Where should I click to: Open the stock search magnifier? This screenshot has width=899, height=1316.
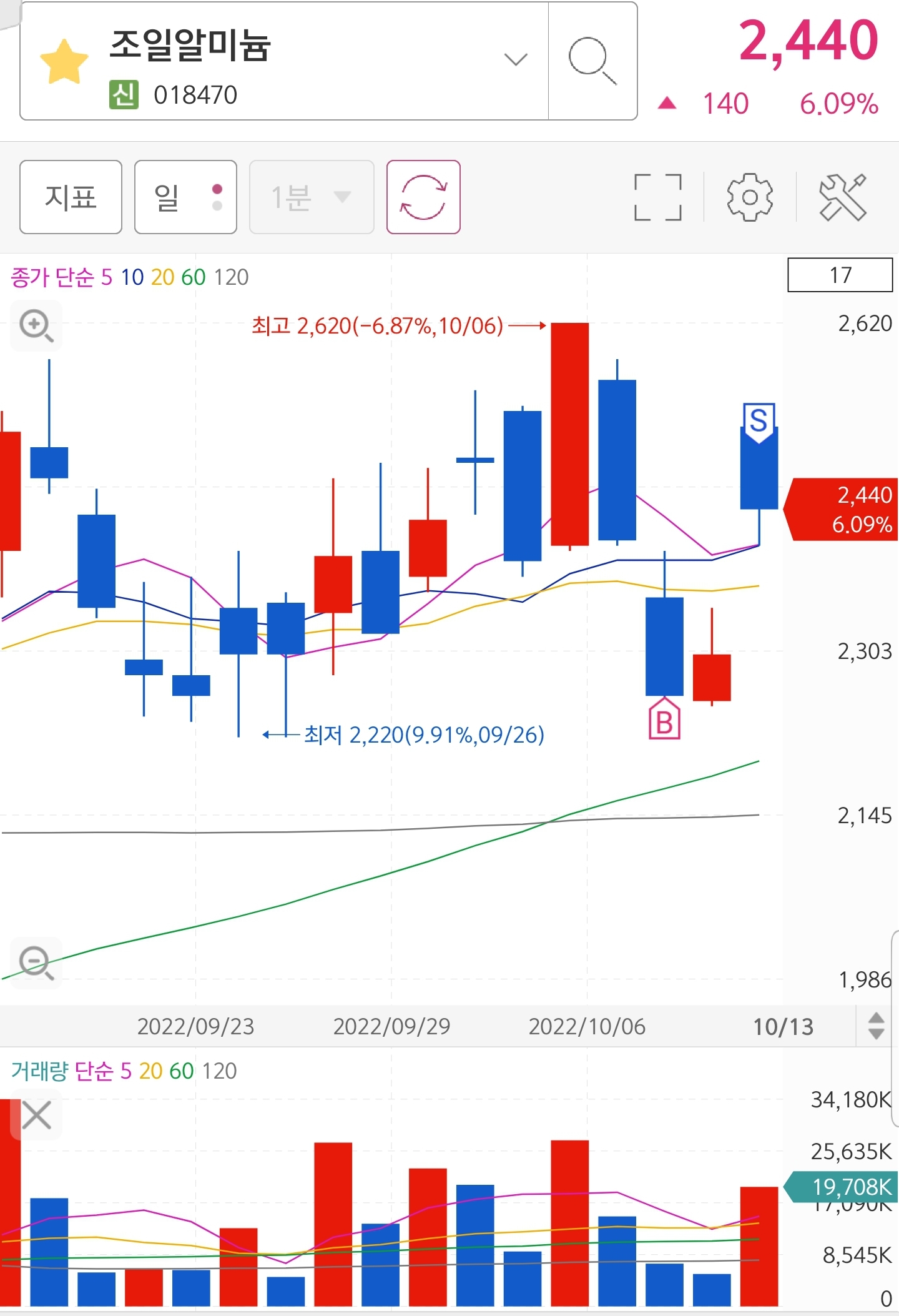[x=592, y=61]
